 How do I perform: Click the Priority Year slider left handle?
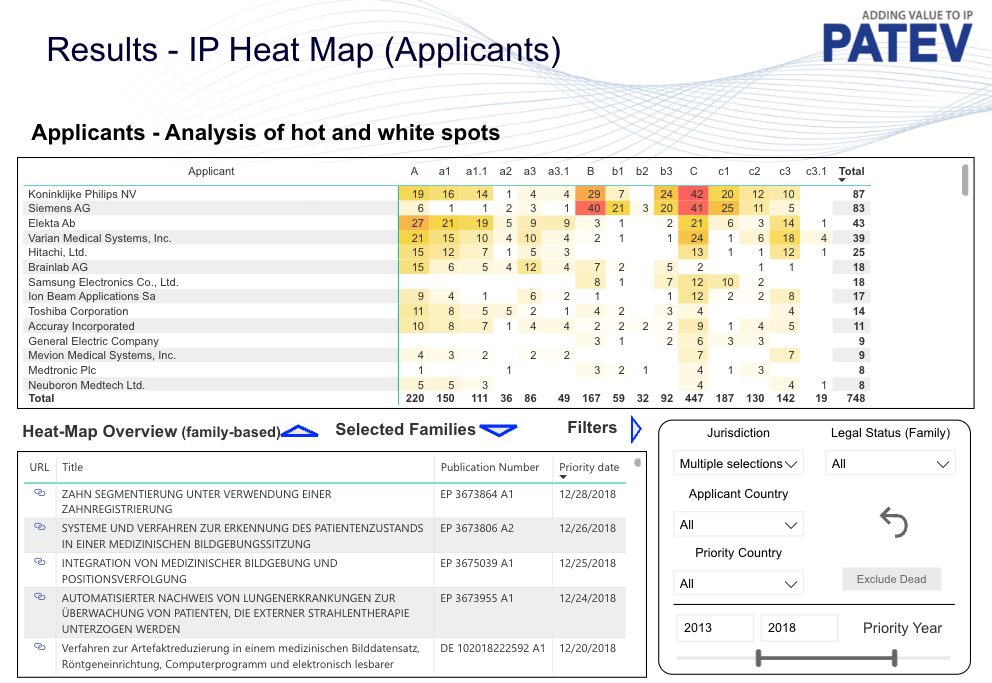pyautogui.click(x=759, y=657)
